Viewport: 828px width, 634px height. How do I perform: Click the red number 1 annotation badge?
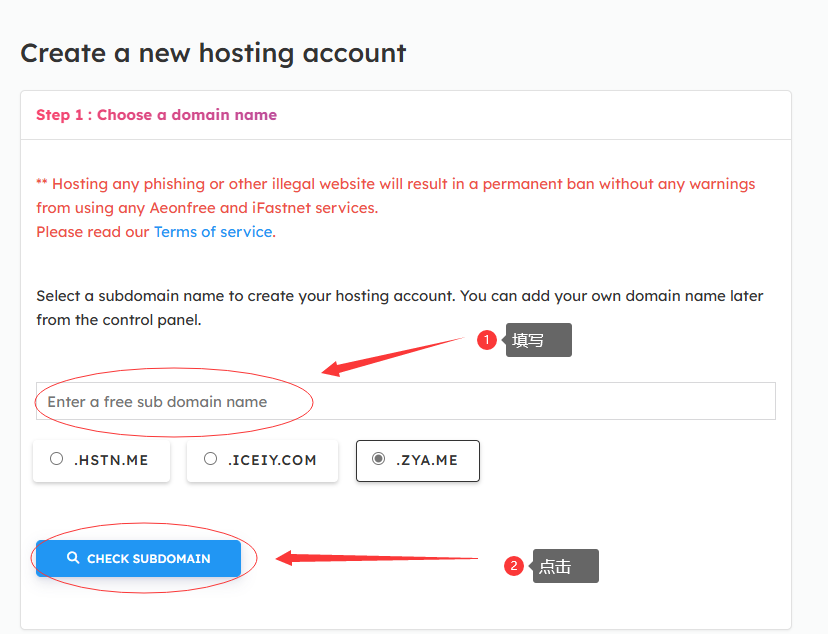click(487, 339)
